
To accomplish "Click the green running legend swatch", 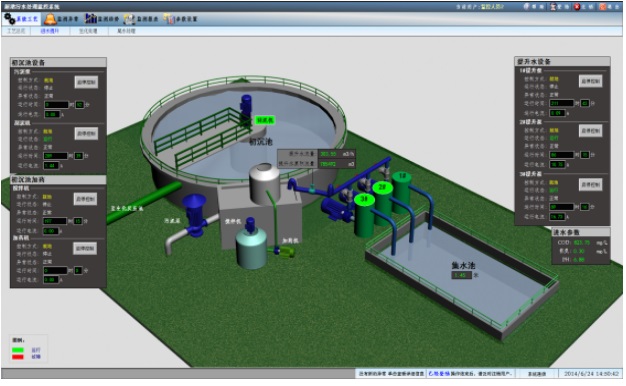I will pos(18,350).
